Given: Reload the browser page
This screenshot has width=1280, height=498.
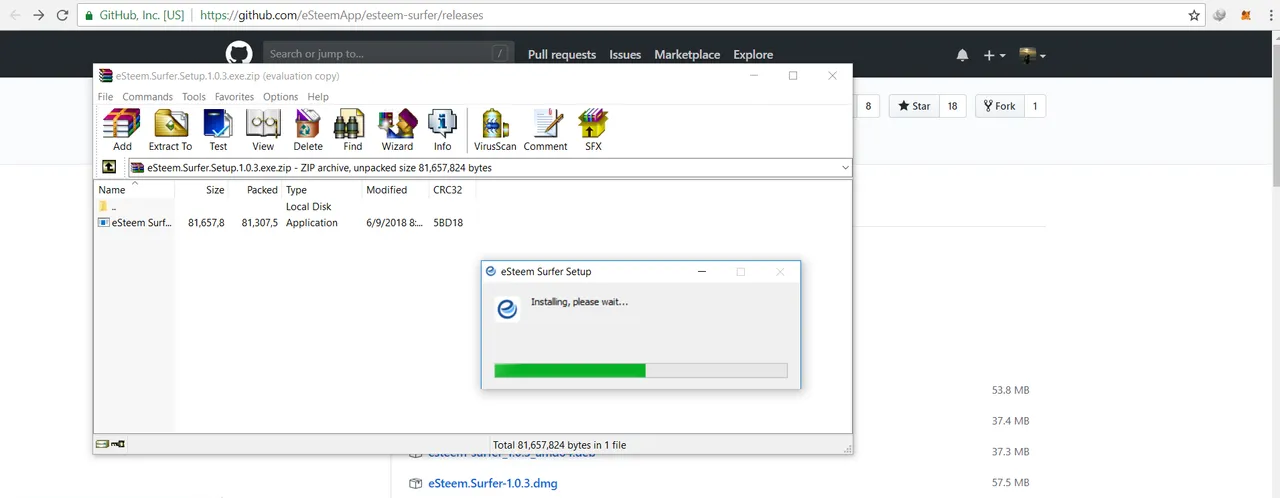Looking at the screenshot, I should coord(63,16).
